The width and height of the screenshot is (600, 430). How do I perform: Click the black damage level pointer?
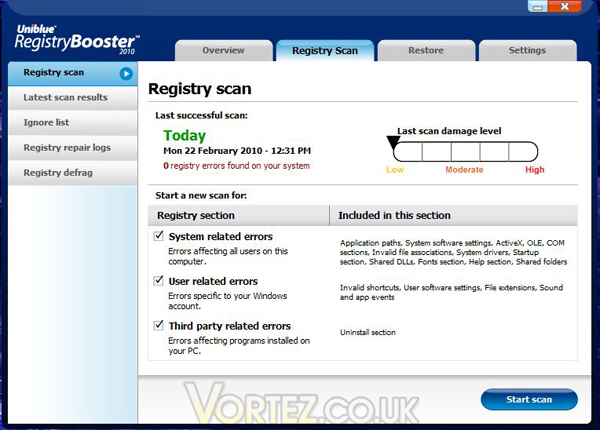(x=393, y=142)
